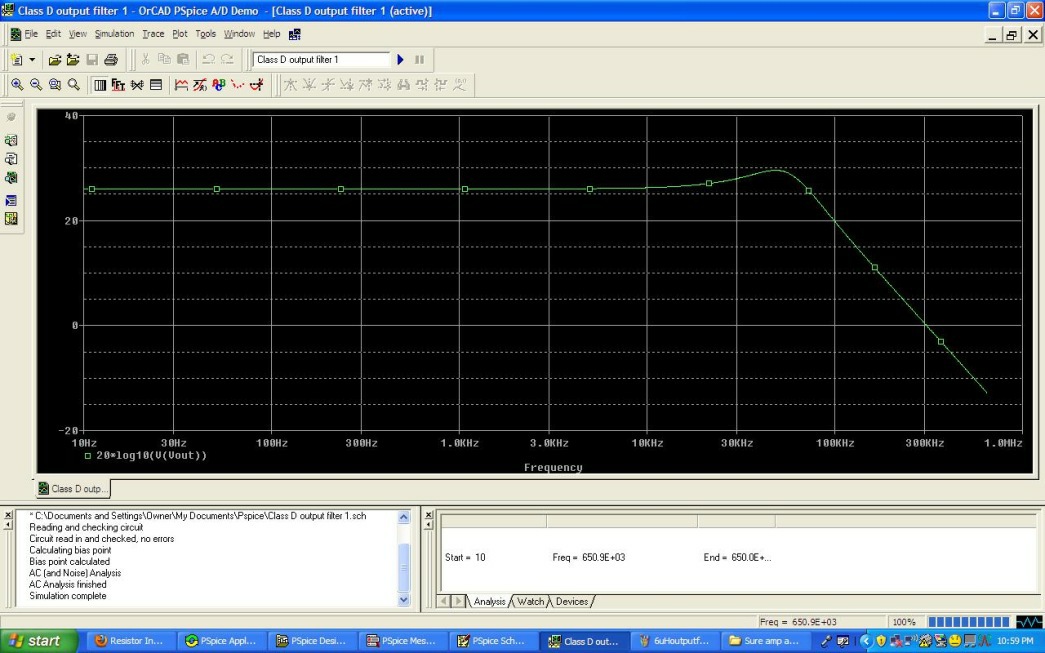Click the Zoom Out magnifier icon
The width and height of the screenshot is (1045, 653).
coord(36,85)
